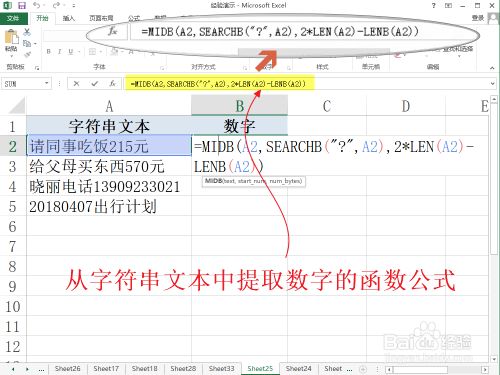Switch to the 公式 Formulas tab
The height and width of the screenshot is (375, 500).
pyautogui.click(x=134, y=19)
